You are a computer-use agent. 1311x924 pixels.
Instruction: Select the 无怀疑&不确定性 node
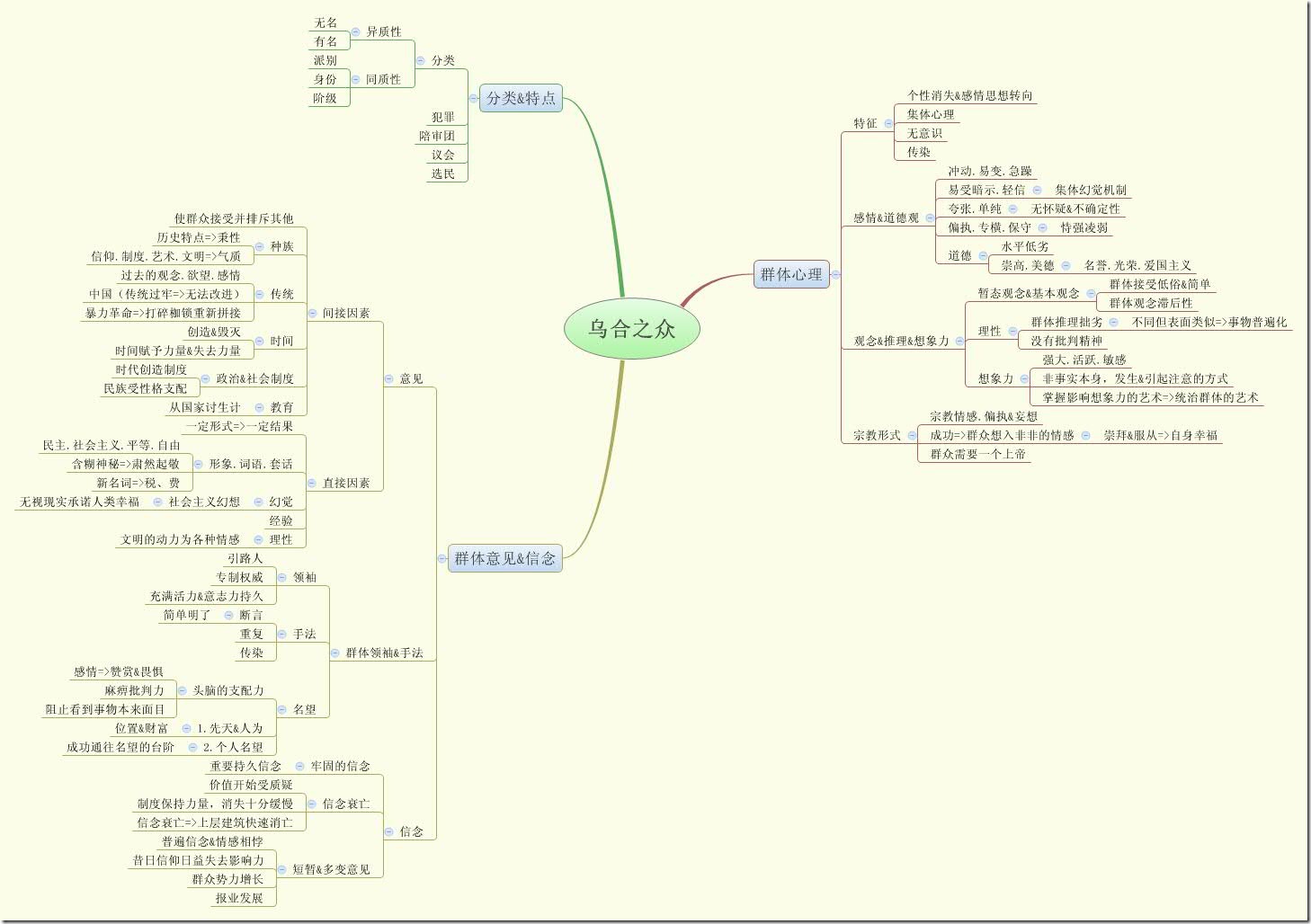pos(1075,209)
